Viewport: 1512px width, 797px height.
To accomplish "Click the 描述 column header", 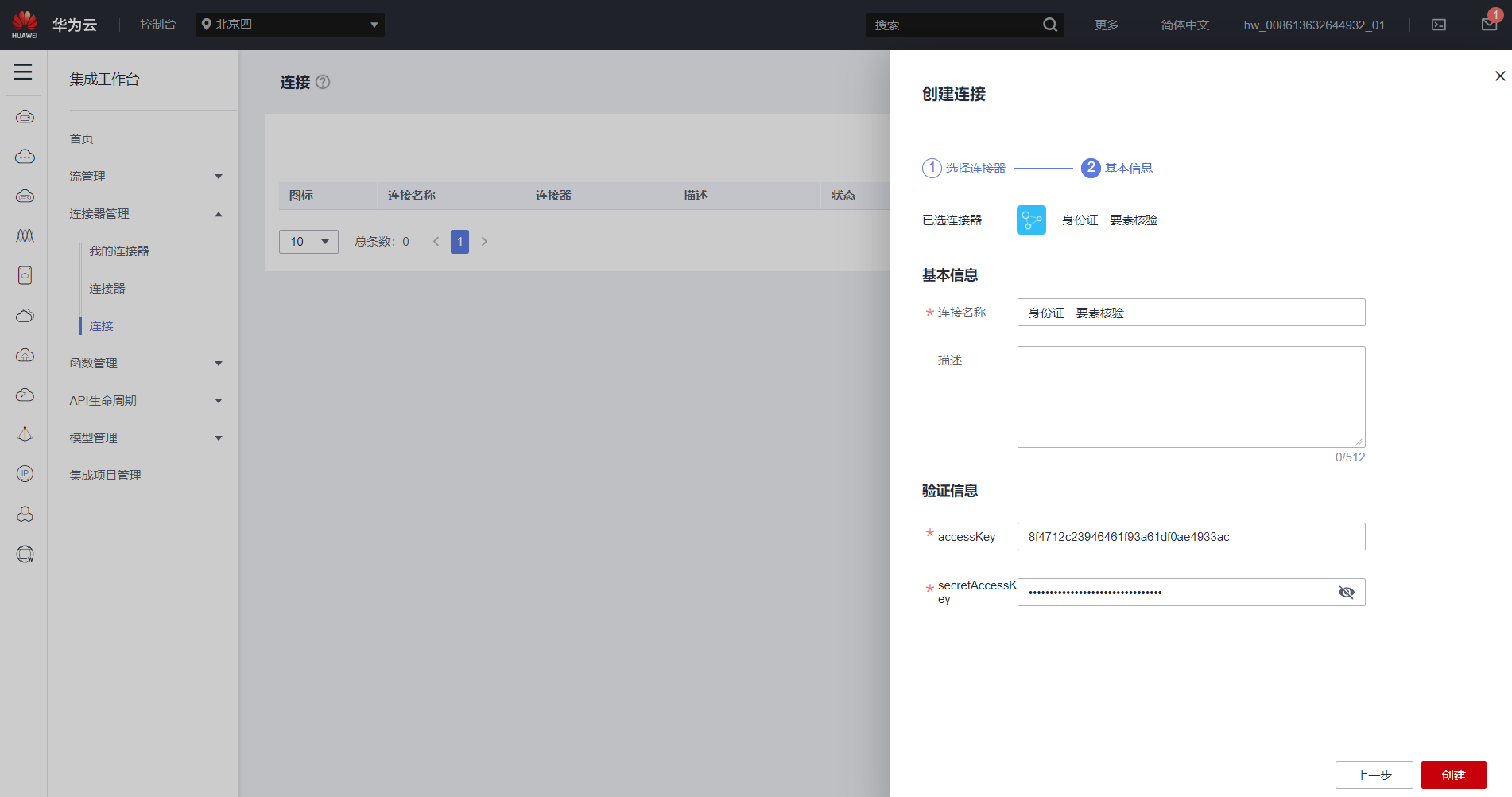I will coord(695,196).
